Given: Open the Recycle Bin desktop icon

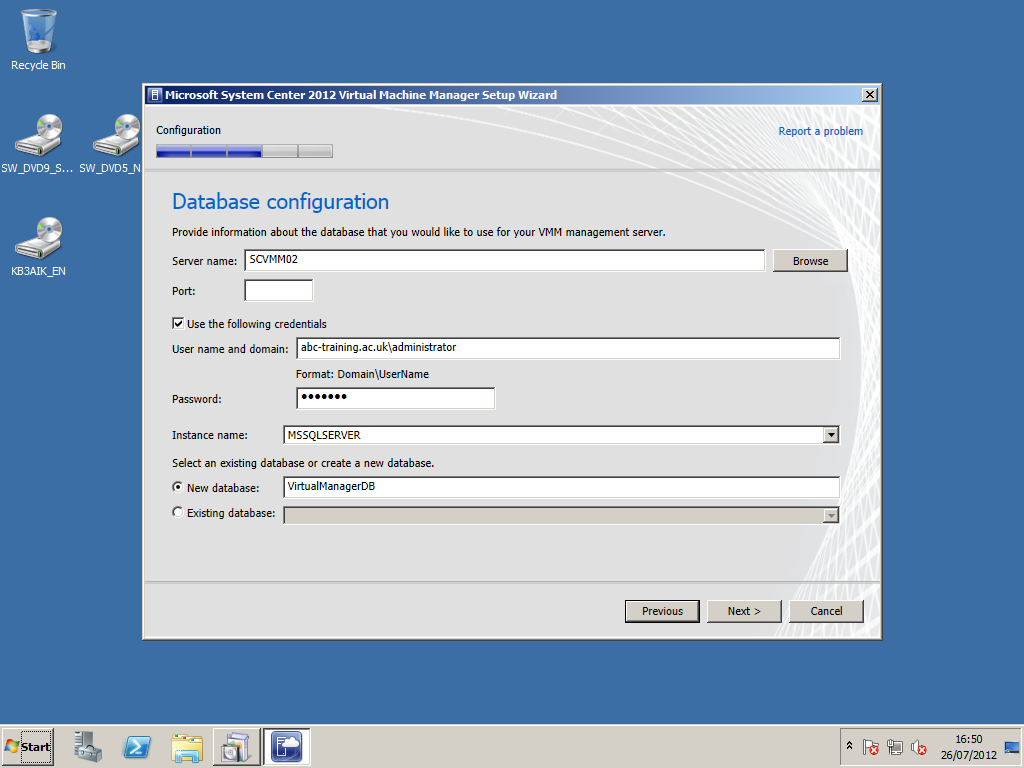Looking at the screenshot, I should (39, 39).
